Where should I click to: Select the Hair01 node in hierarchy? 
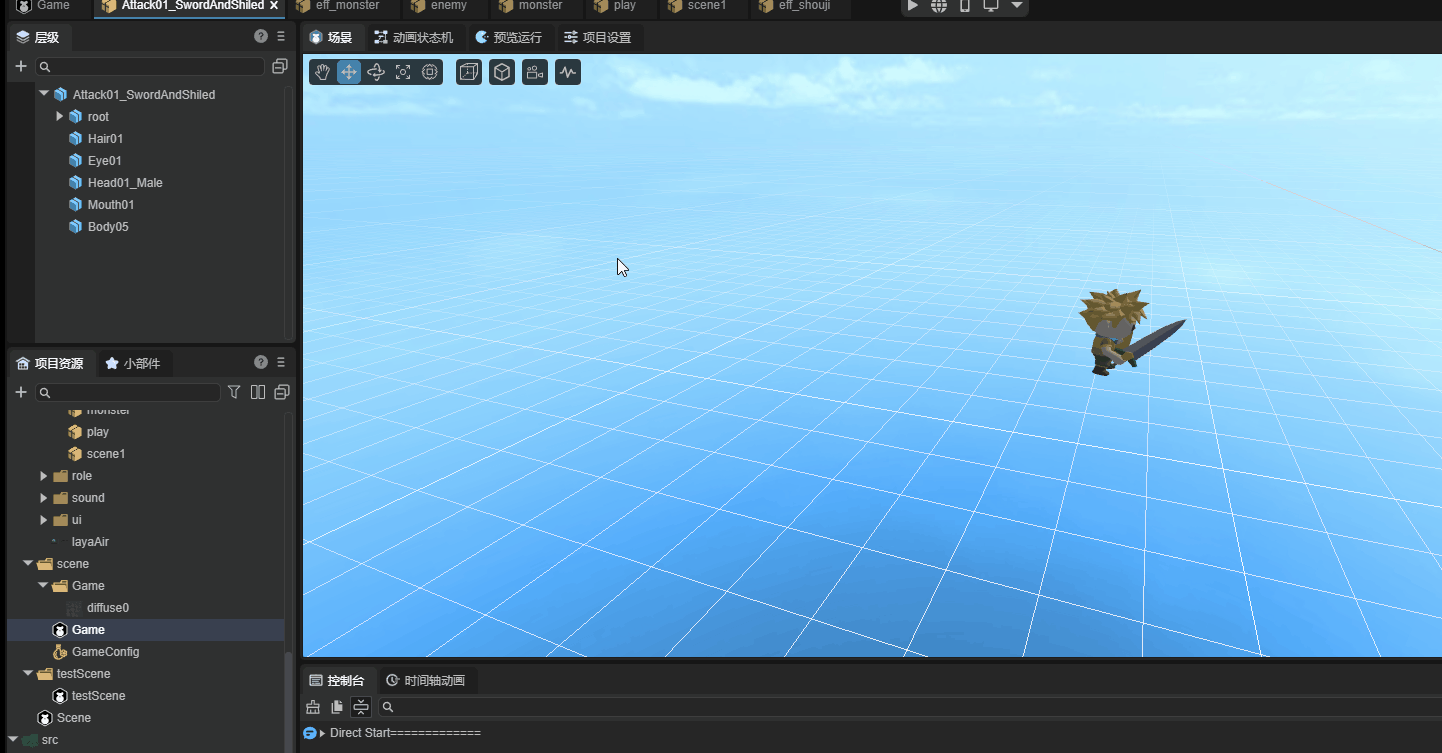(105, 139)
